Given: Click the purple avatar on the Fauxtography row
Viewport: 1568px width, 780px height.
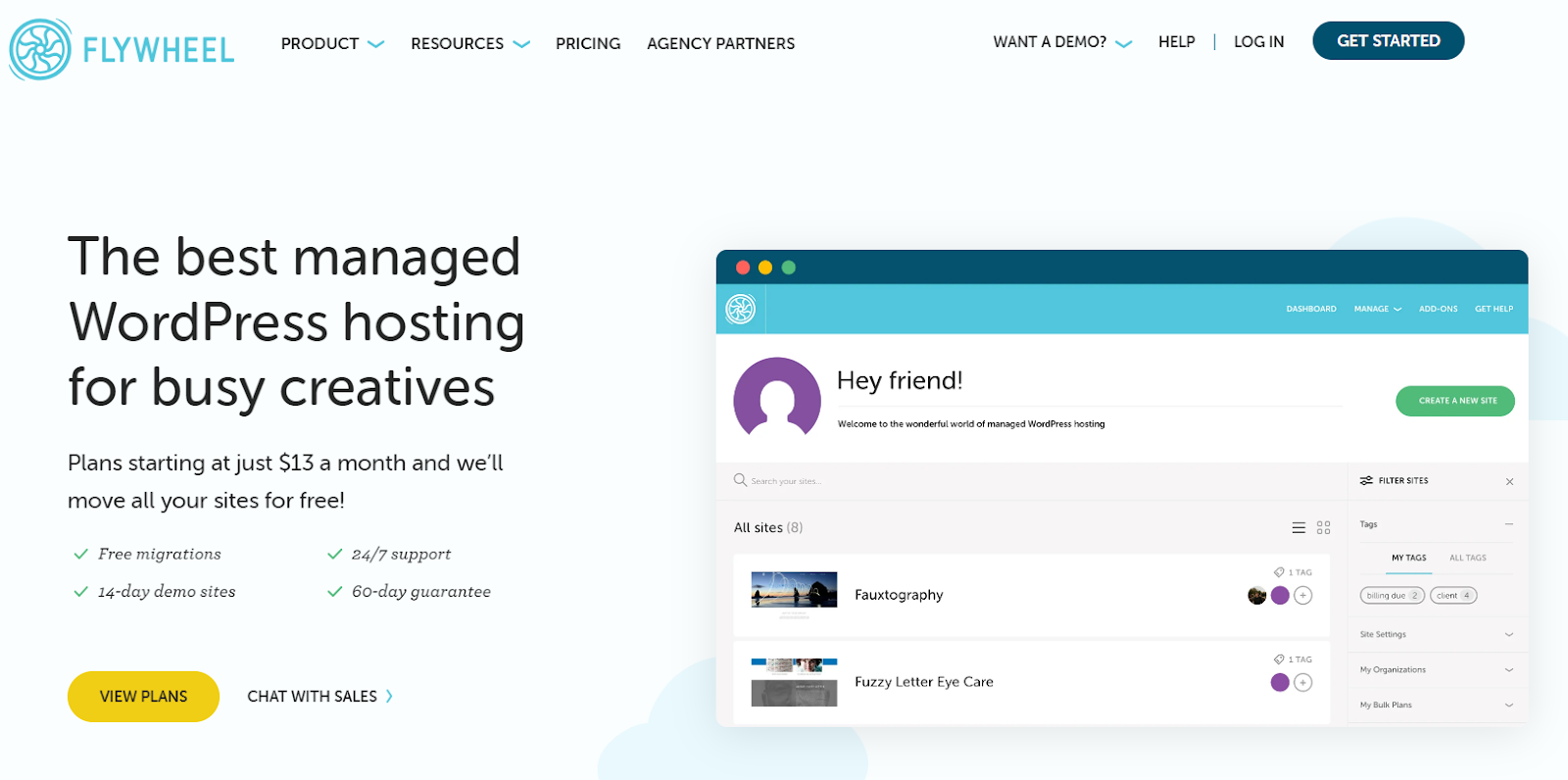Looking at the screenshot, I should click(x=1280, y=595).
